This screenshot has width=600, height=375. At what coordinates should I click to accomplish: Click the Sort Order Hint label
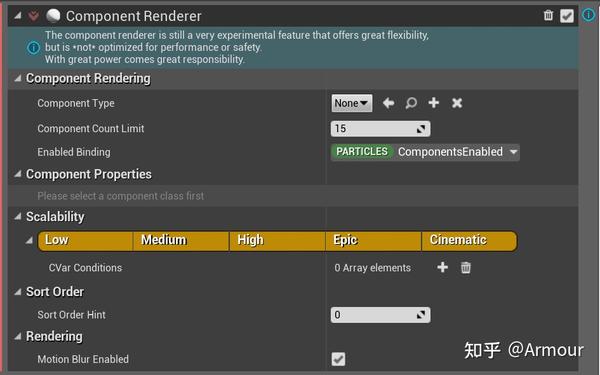[x=71, y=315]
